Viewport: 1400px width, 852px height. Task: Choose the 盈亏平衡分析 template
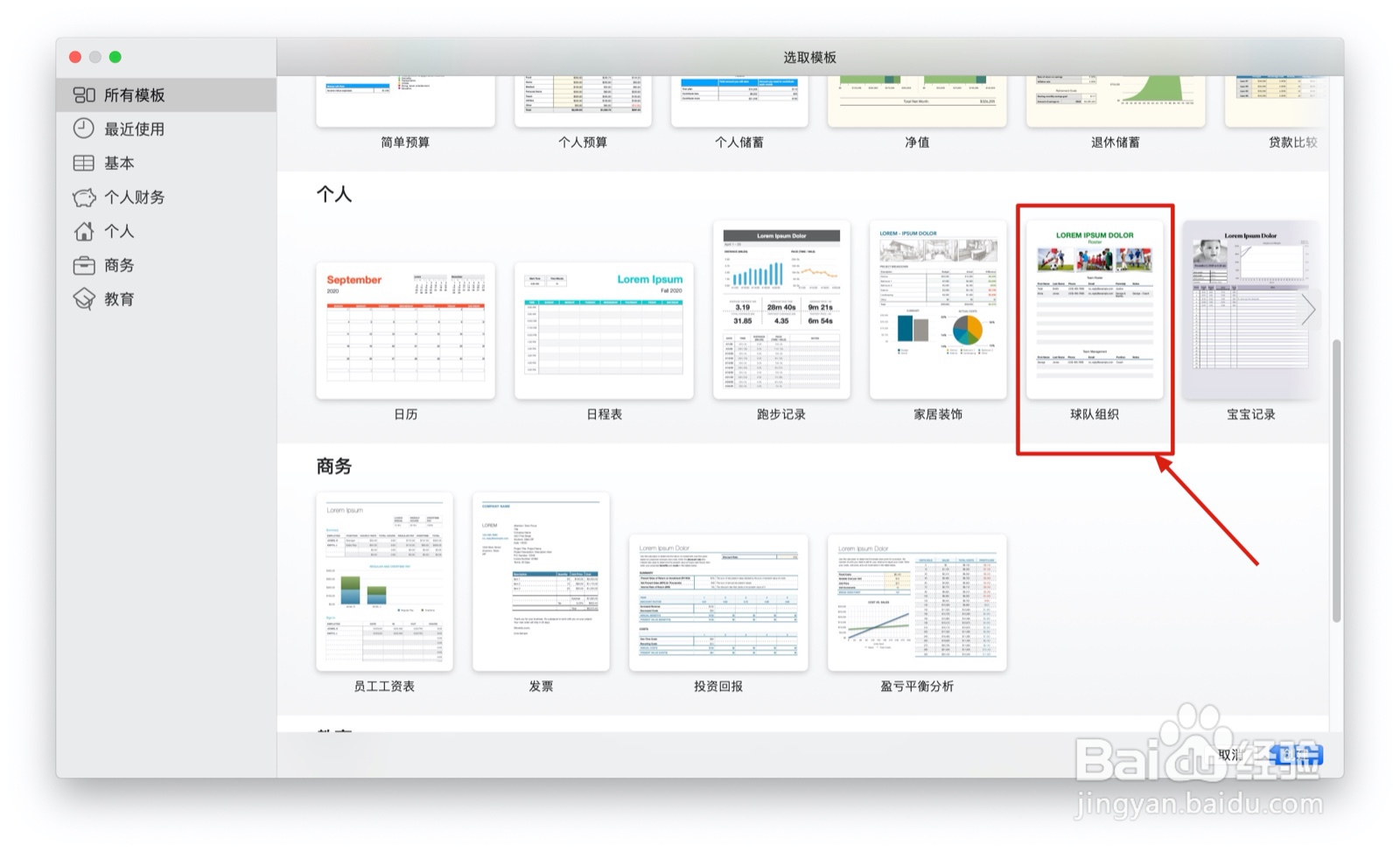coord(915,604)
